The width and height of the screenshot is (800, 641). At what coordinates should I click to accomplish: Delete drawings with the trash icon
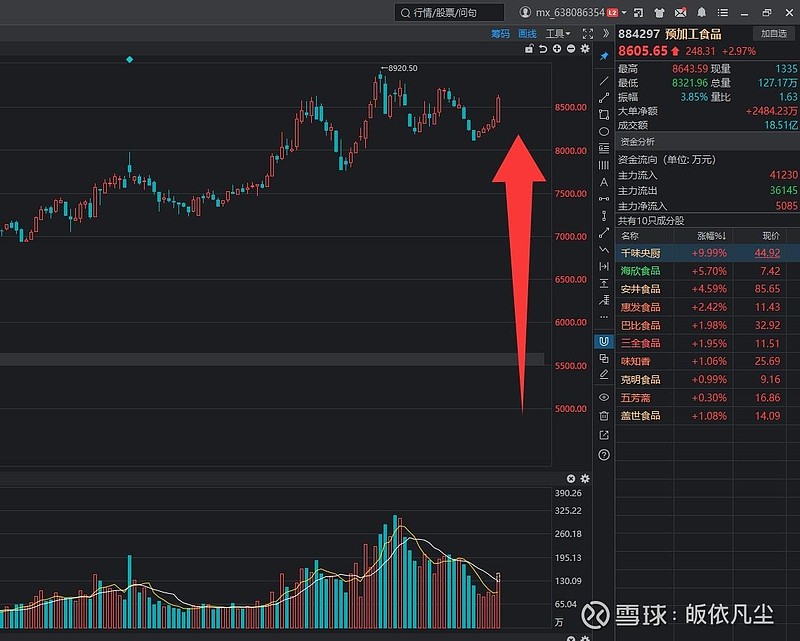604,415
